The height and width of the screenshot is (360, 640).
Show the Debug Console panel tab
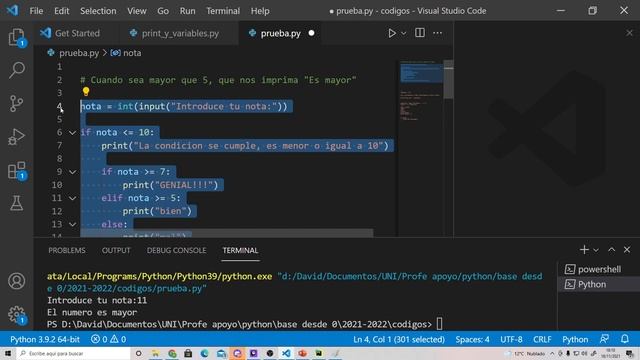(x=176, y=251)
